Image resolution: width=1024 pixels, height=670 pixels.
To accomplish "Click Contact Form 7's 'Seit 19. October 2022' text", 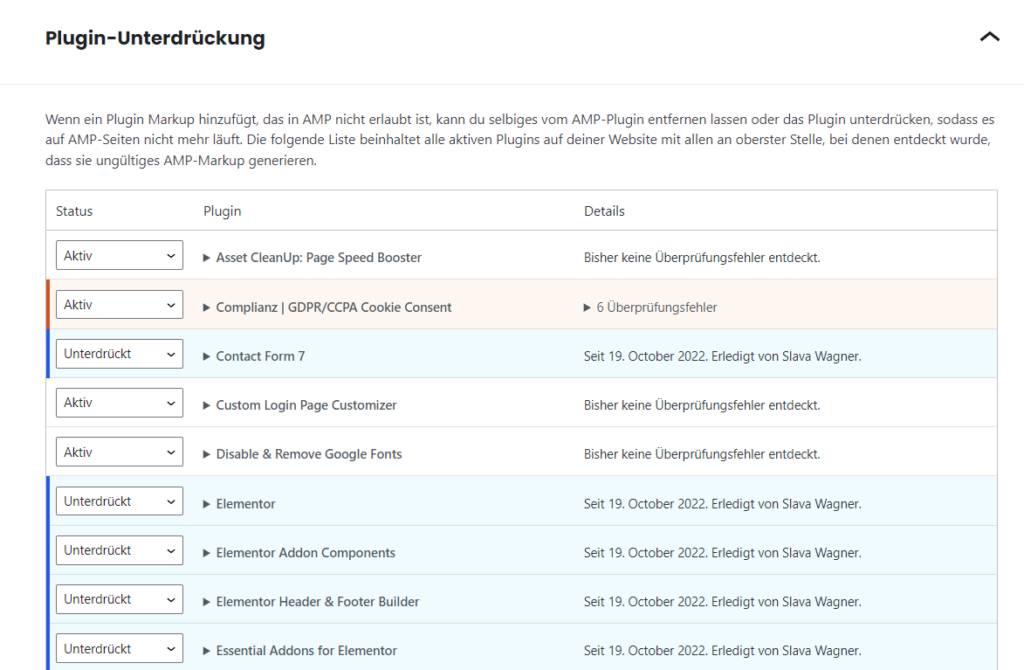I will point(722,356).
